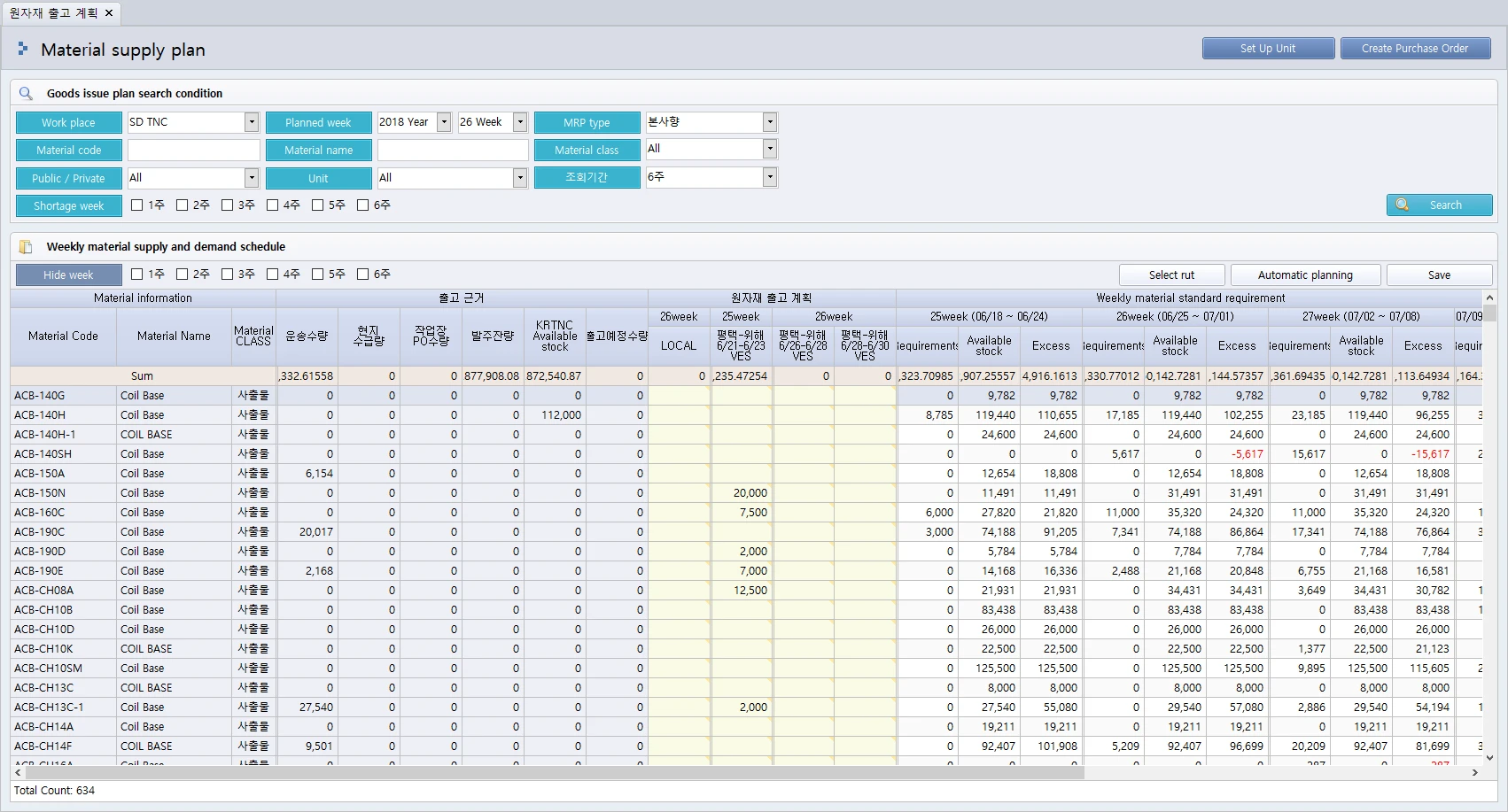Click the 20,000 cell in ACB-150N row
Viewport: 1508px width, 812px height.
(741, 493)
